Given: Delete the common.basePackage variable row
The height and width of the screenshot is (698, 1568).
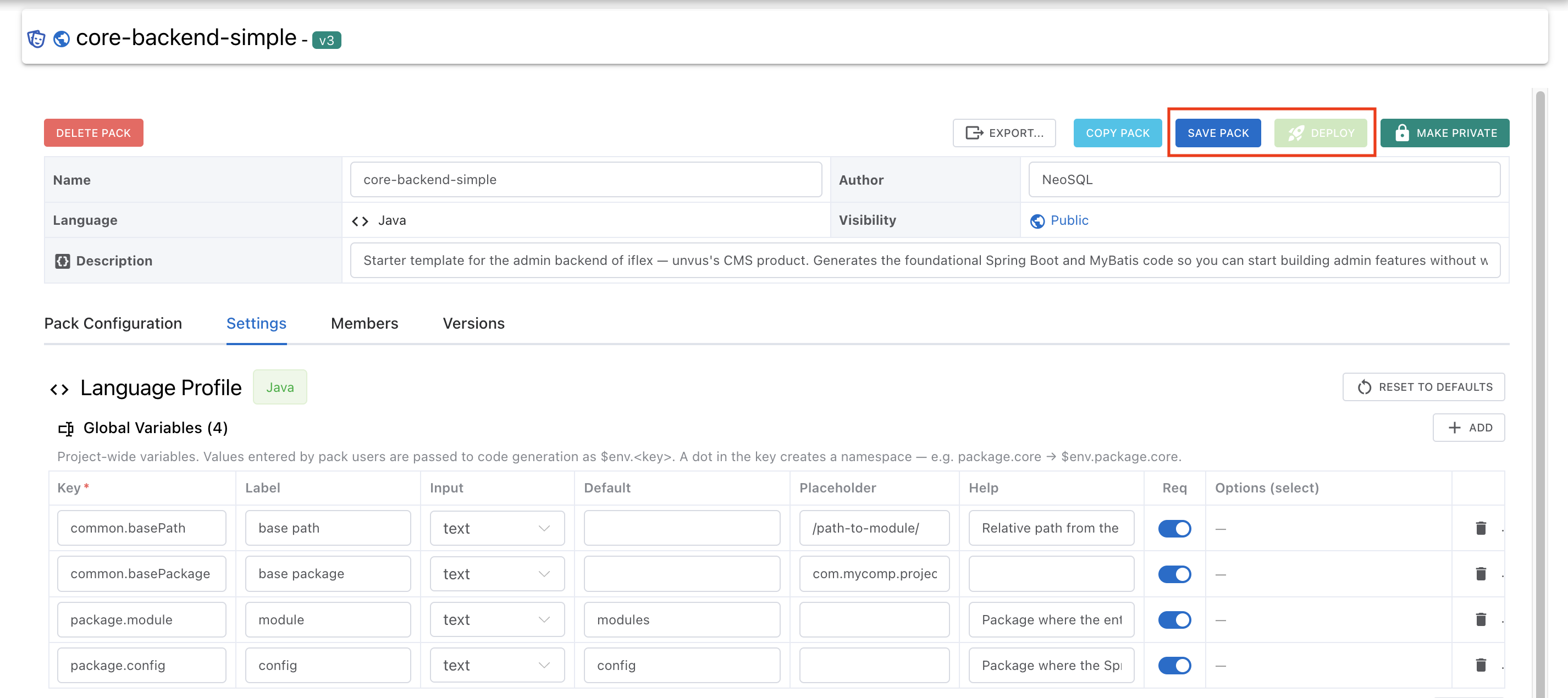Looking at the screenshot, I should (x=1481, y=574).
